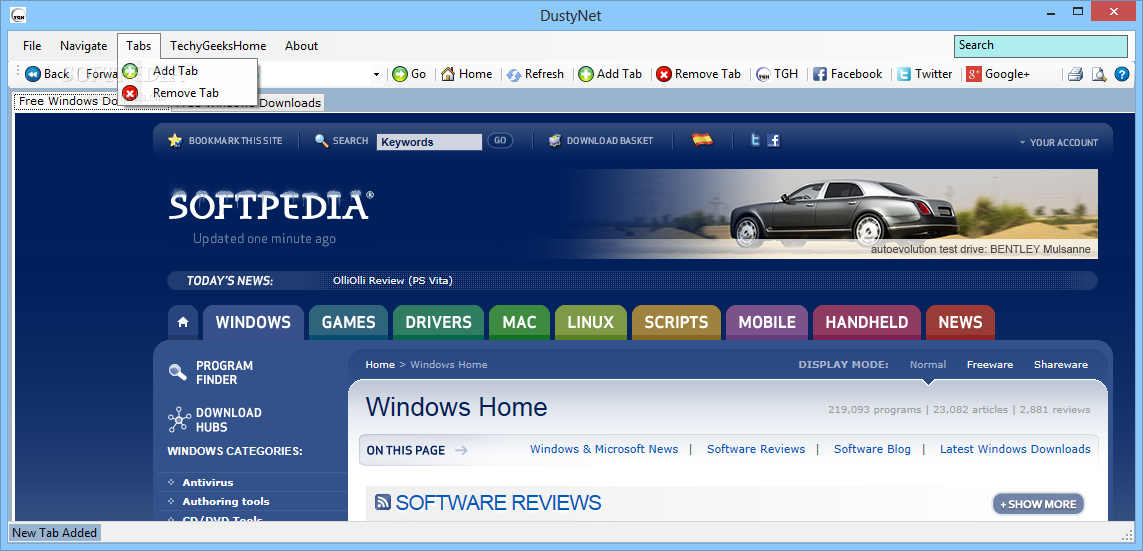Click the Twitter icon on Softpedia header
Viewport: 1143px width, 551px height.
[756, 140]
